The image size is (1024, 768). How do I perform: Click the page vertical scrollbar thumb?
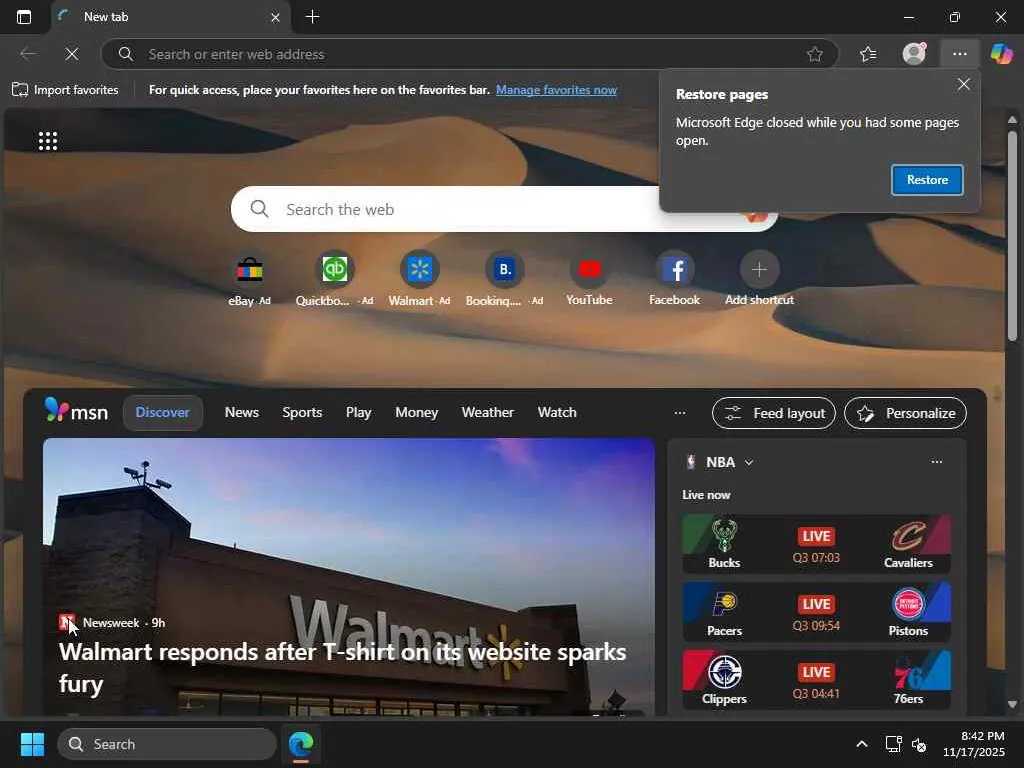click(1012, 235)
